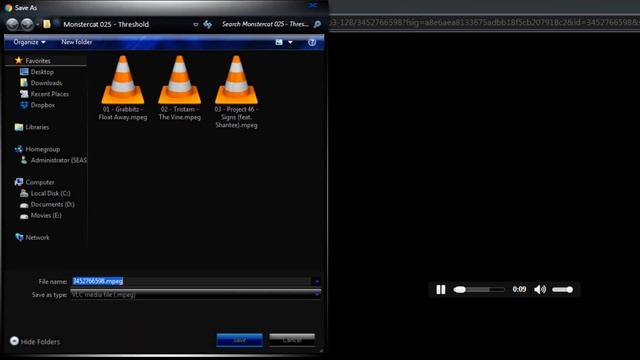The height and width of the screenshot is (360, 640).
Task: Expand the address bar history dropdown
Action: point(196,24)
